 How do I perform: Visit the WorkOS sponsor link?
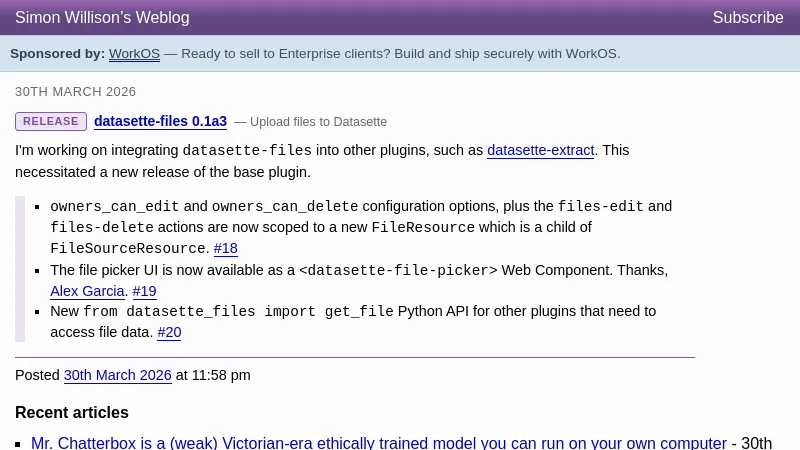(134, 54)
